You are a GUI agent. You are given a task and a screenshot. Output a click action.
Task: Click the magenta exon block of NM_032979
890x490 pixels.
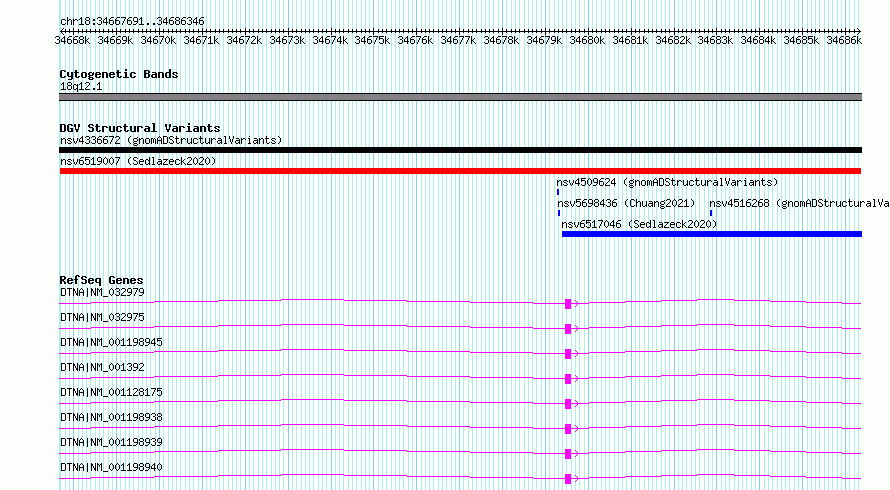pos(568,304)
